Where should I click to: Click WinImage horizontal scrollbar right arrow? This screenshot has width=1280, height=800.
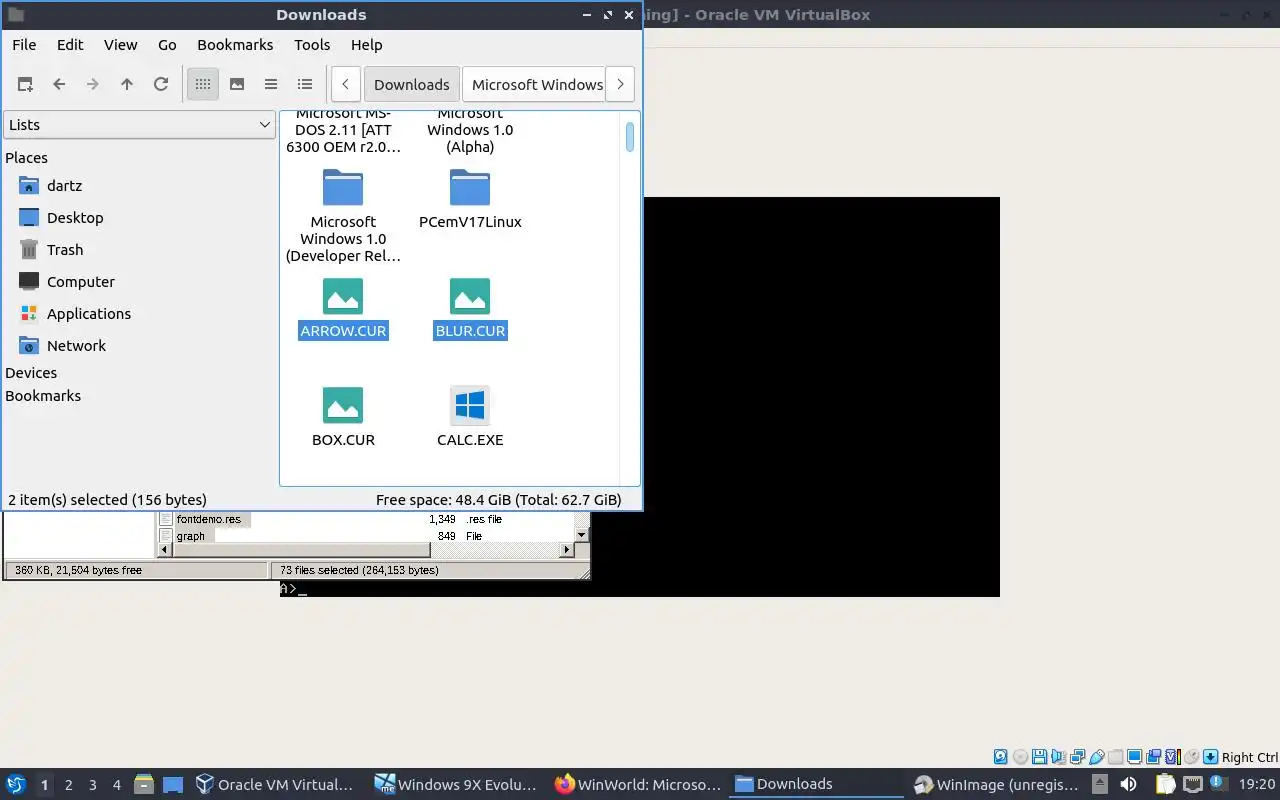coord(567,550)
